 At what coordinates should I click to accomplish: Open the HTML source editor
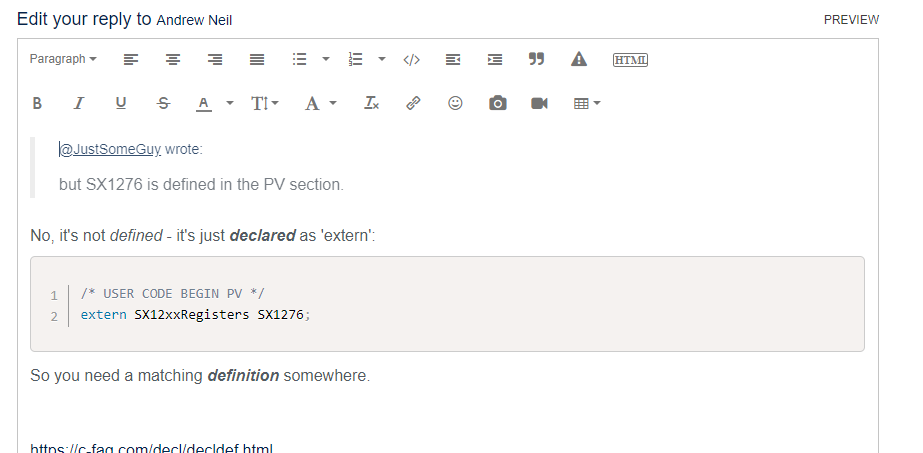630,60
